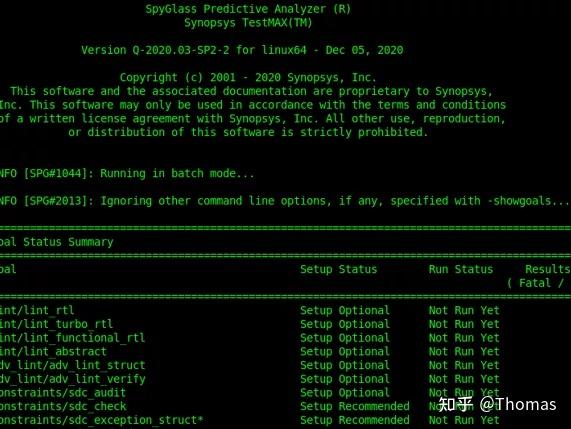
Task: Click 'Not Run Yet' in the lint_rtl row
Action: click(x=464, y=310)
